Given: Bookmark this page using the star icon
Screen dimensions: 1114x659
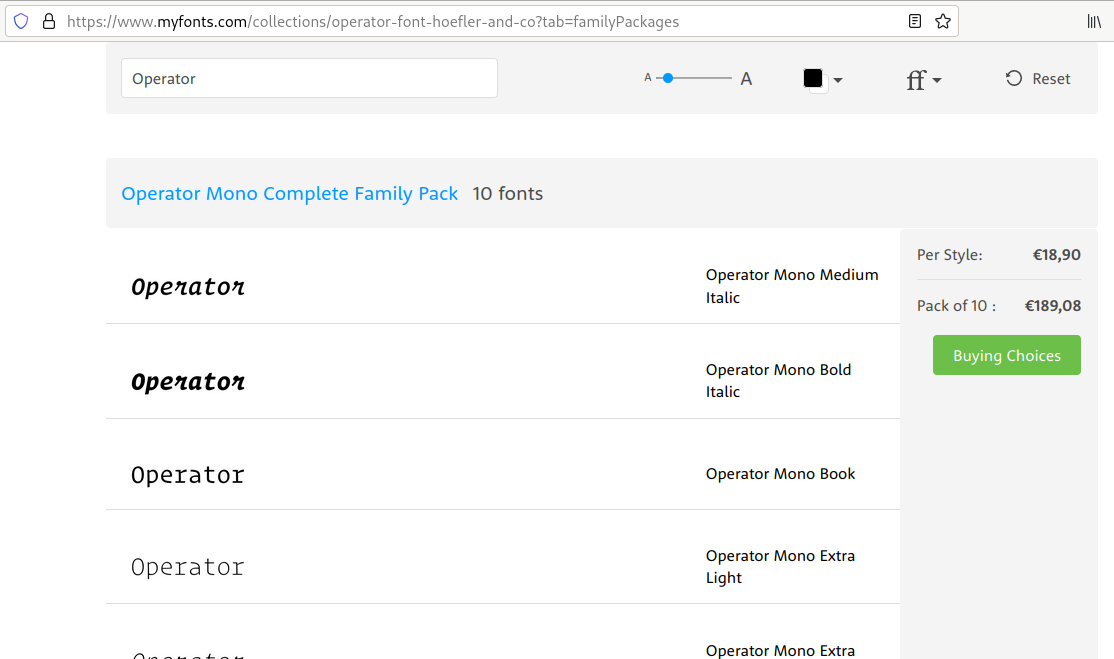Looking at the screenshot, I should tap(942, 20).
